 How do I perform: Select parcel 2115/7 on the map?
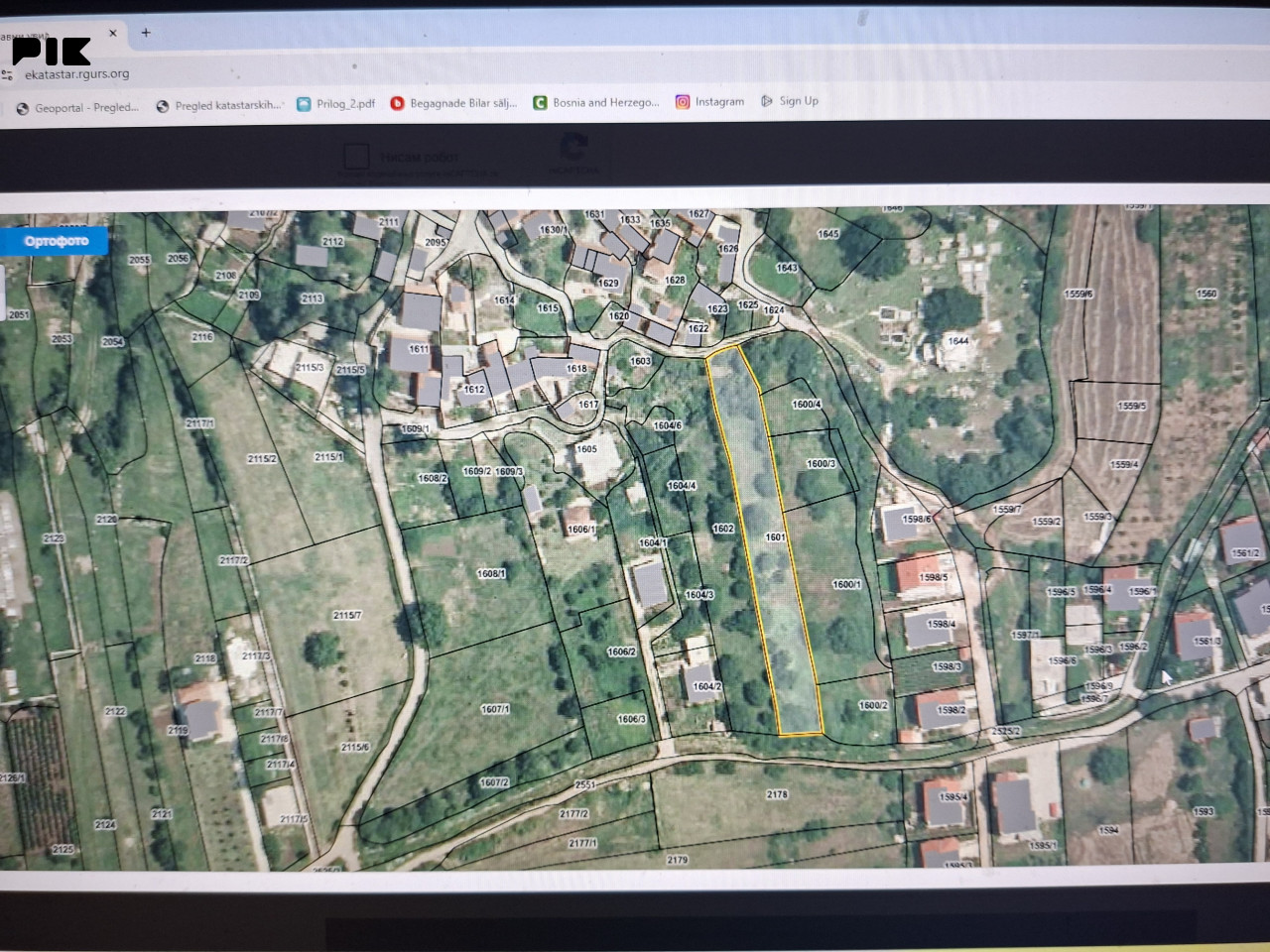[347, 616]
